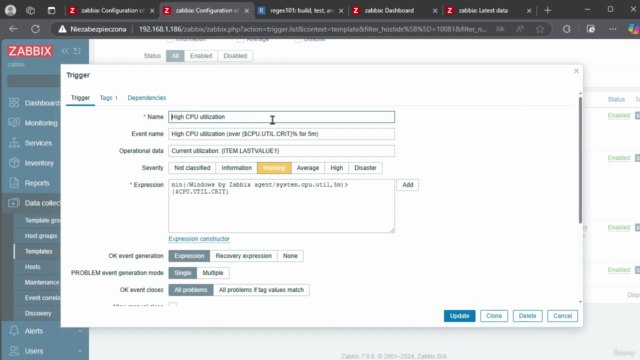
Task: Set PROBLEM event generation mode to Multiple
Action: 213,273
